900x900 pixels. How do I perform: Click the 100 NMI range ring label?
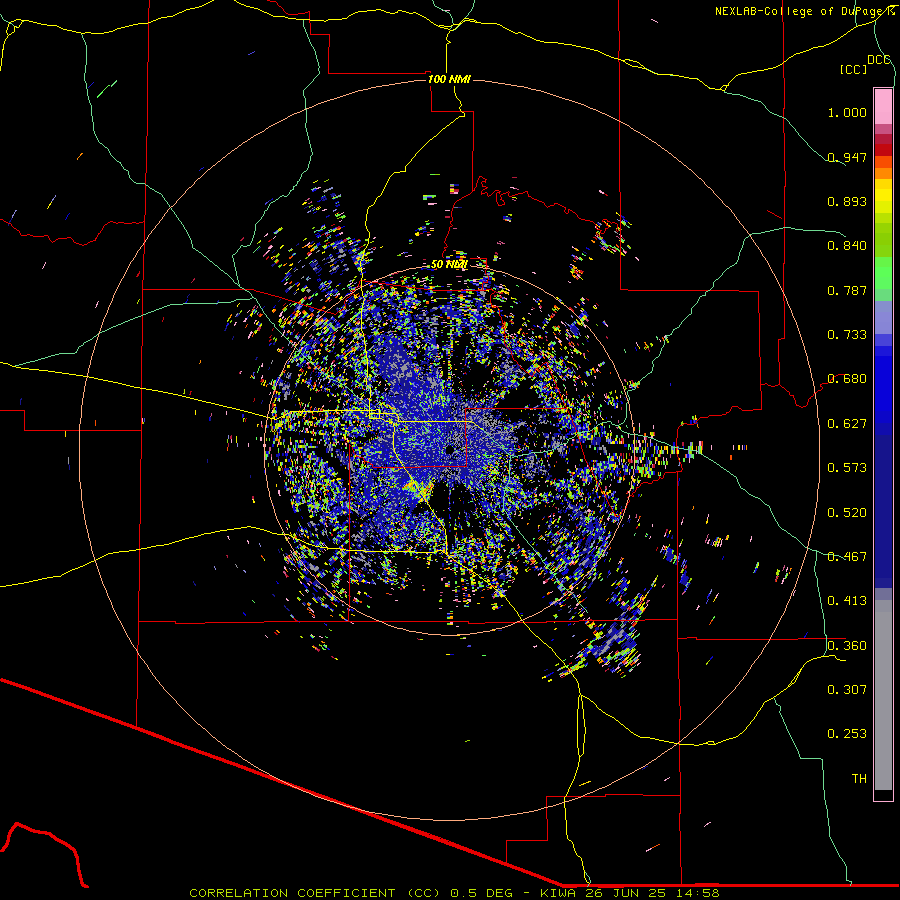coord(449,79)
